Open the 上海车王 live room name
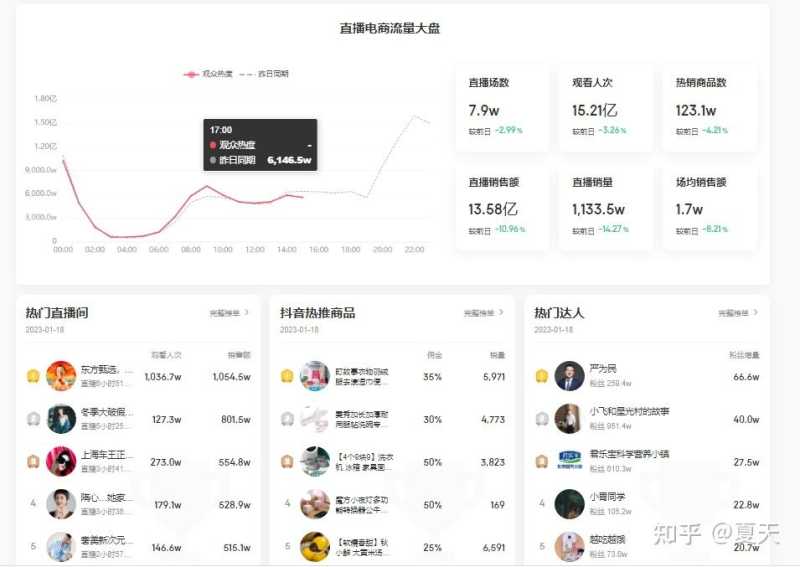Image resolution: width=800 pixels, height=567 pixels. tap(107, 455)
